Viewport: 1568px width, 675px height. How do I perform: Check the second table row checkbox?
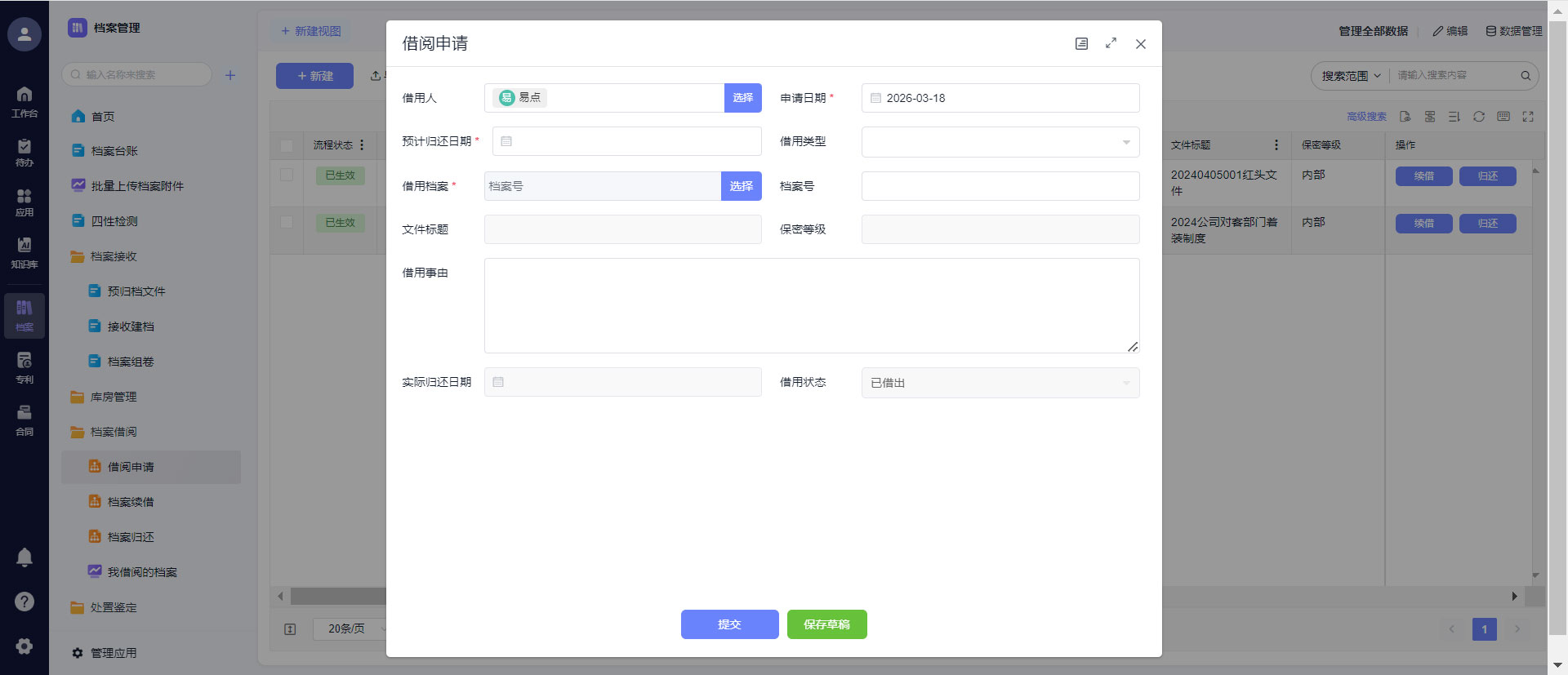[287, 222]
